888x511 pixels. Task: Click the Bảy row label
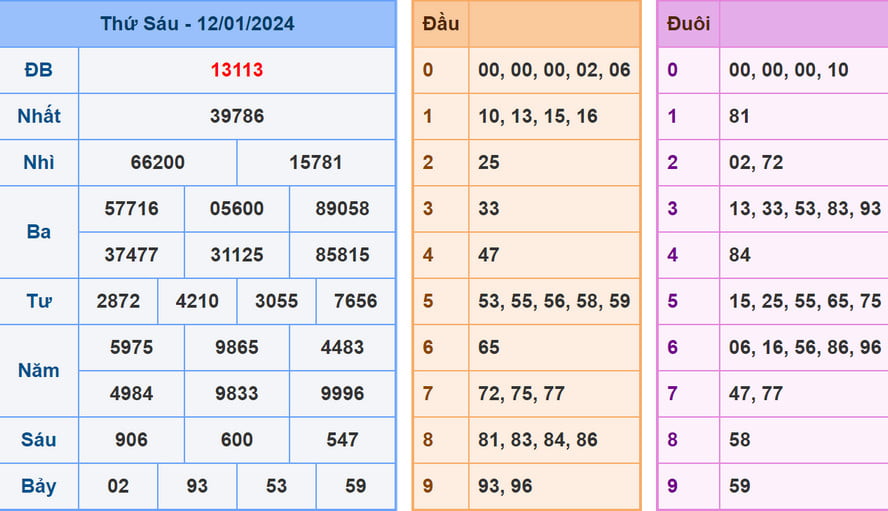point(39,486)
